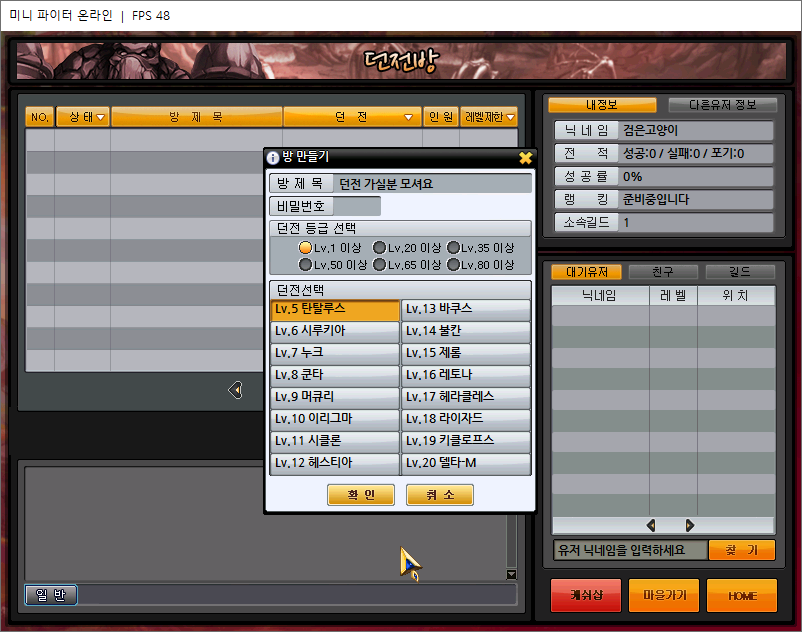This screenshot has width=802, height=632.
Task: Open the 길드 tab
Action: pyautogui.click(x=740, y=272)
